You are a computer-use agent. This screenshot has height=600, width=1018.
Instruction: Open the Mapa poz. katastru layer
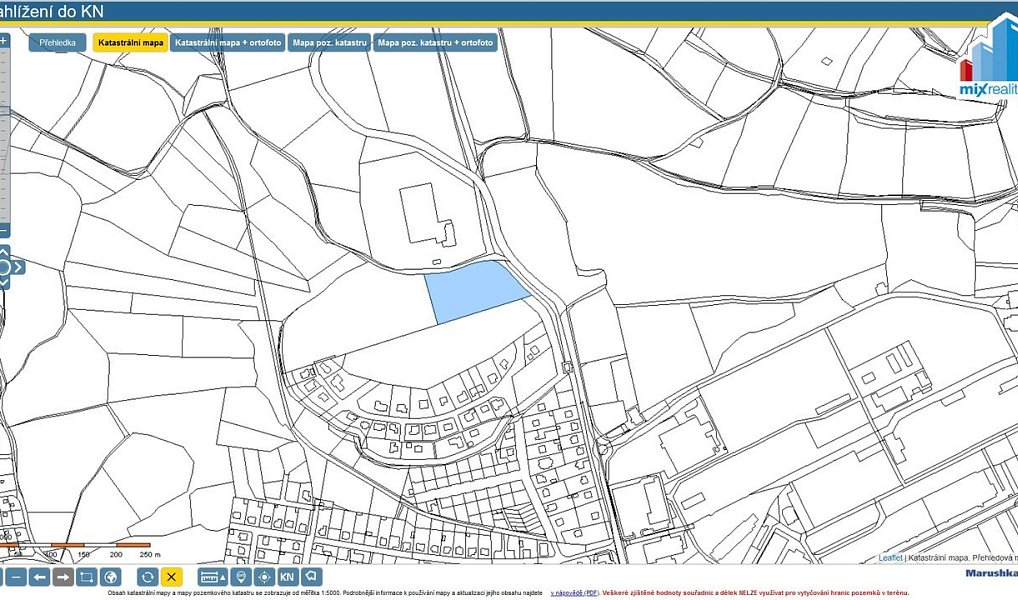pos(330,43)
